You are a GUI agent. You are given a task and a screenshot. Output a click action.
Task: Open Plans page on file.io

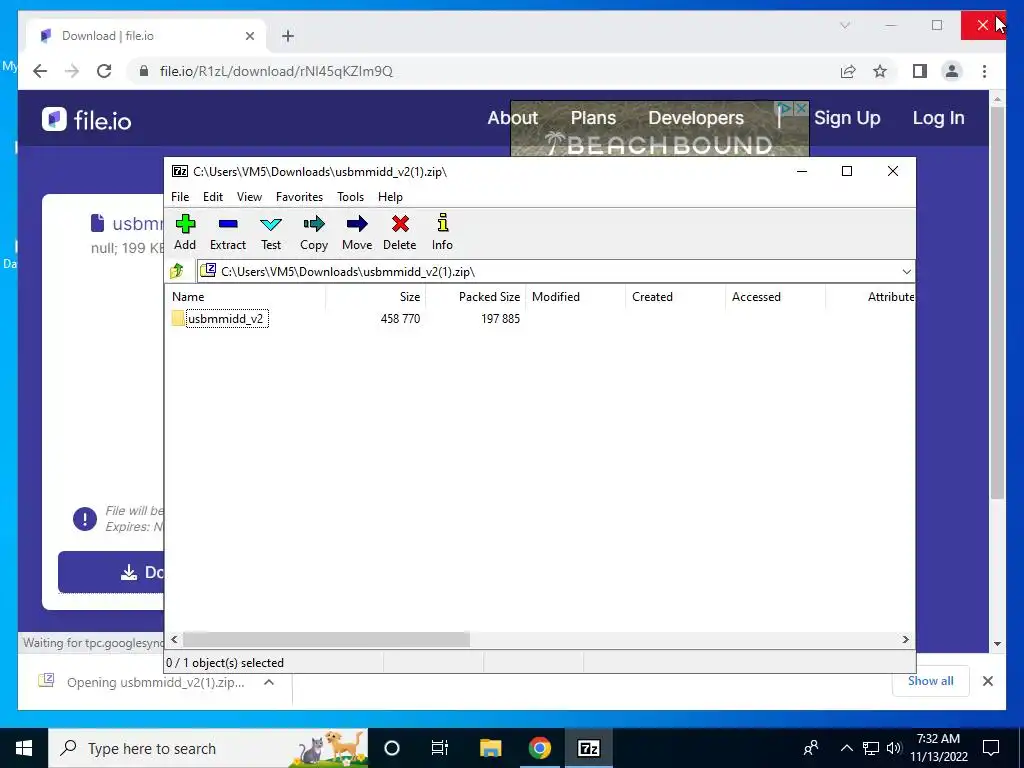pos(593,118)
